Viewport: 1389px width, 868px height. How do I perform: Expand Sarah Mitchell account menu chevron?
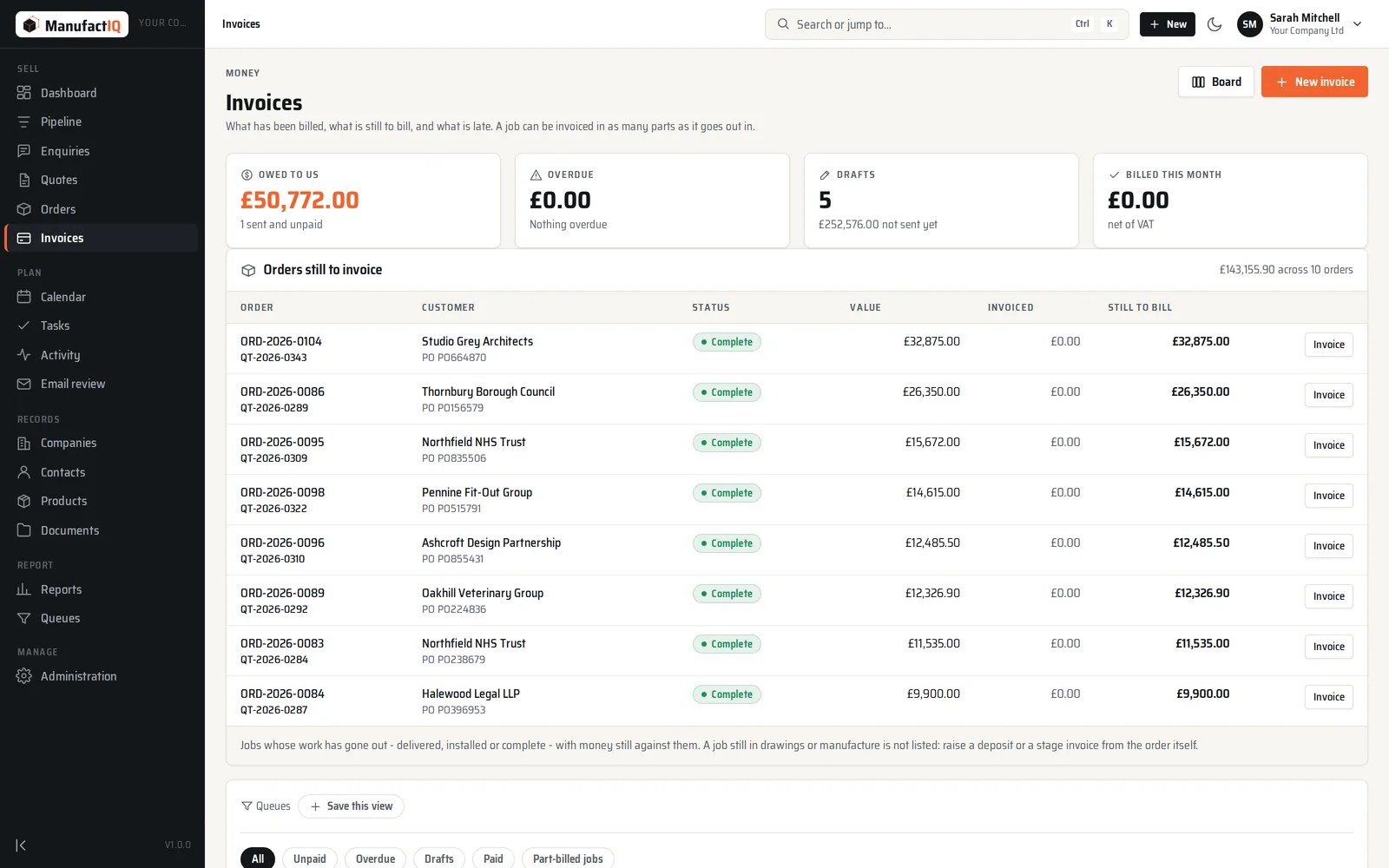tap(1357, 24)
